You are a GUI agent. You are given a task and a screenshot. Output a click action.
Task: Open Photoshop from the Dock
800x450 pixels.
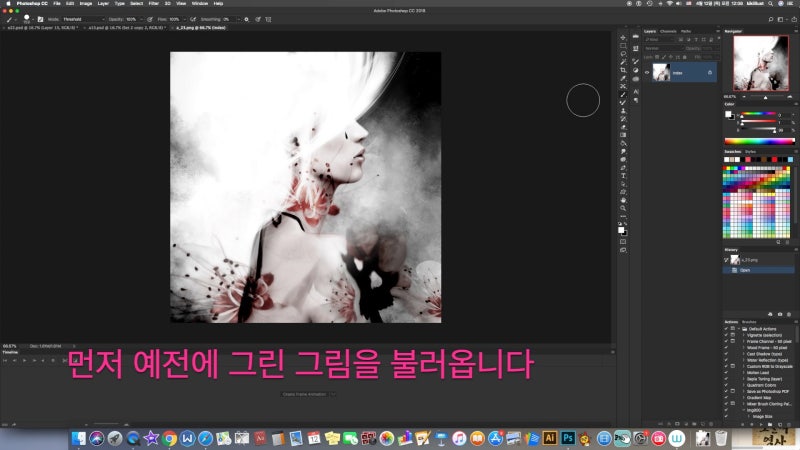tap(567, 438)
